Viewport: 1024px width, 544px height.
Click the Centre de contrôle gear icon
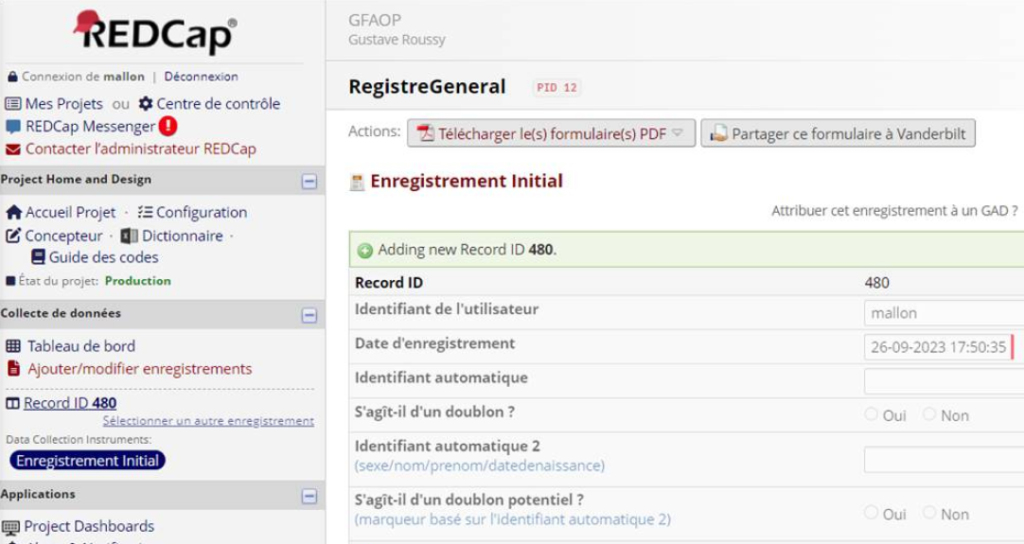(x=146, y=104)
